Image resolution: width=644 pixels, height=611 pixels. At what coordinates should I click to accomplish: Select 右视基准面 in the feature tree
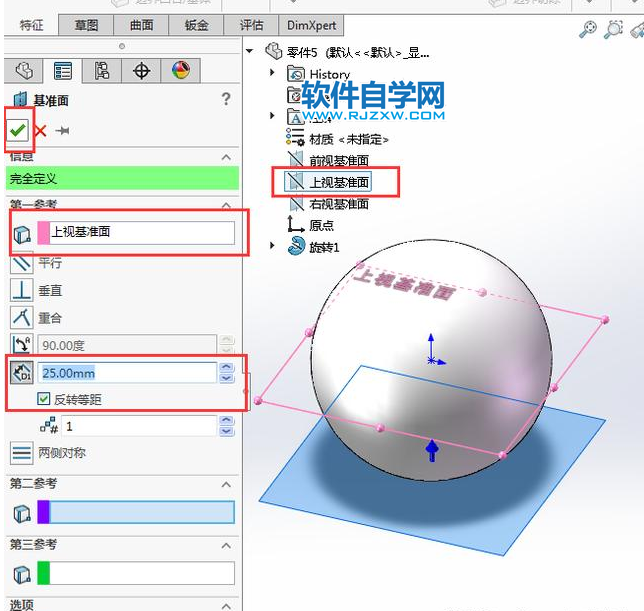(x=328, y=204)
